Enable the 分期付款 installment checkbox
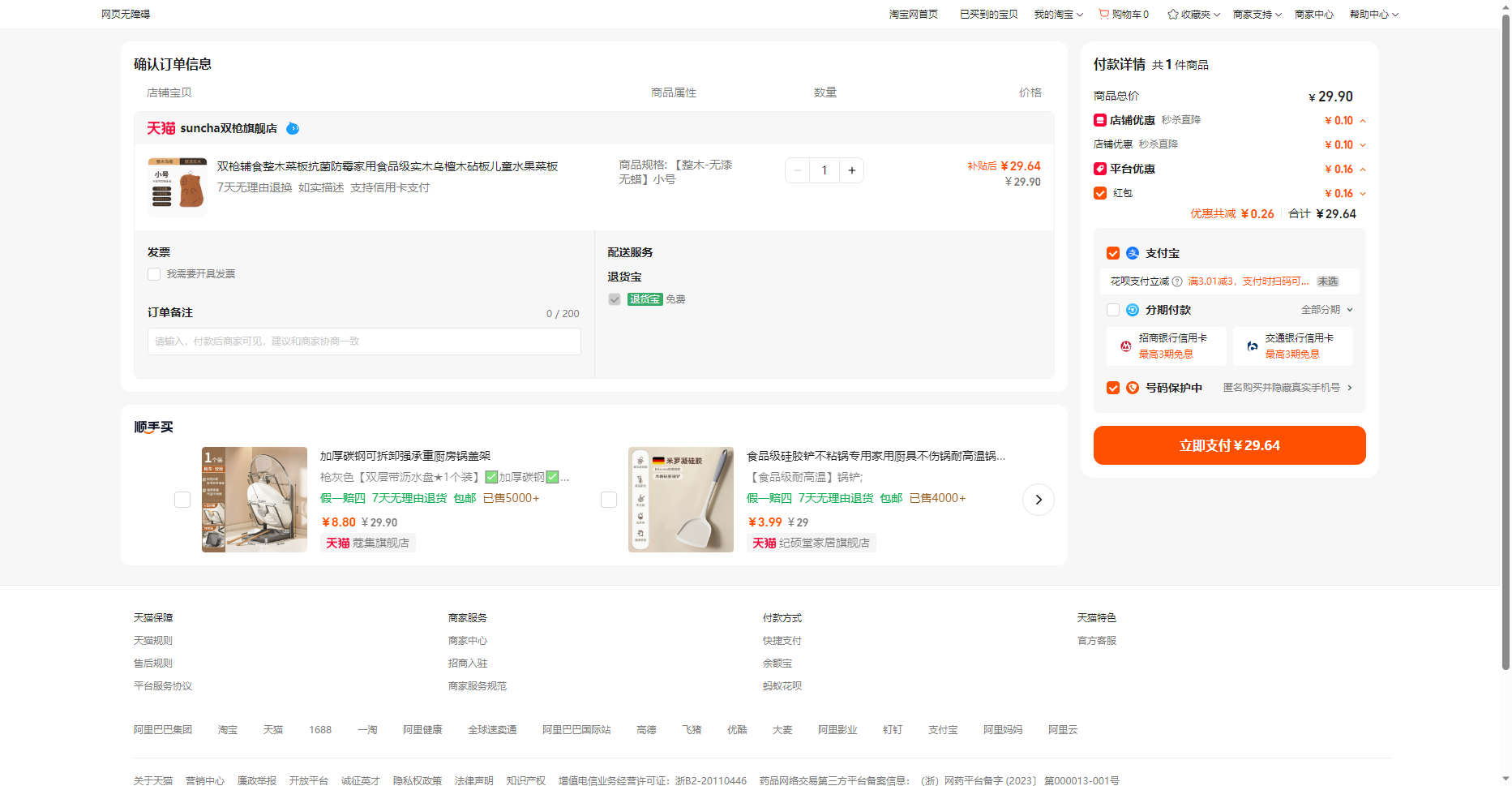 1113,310
